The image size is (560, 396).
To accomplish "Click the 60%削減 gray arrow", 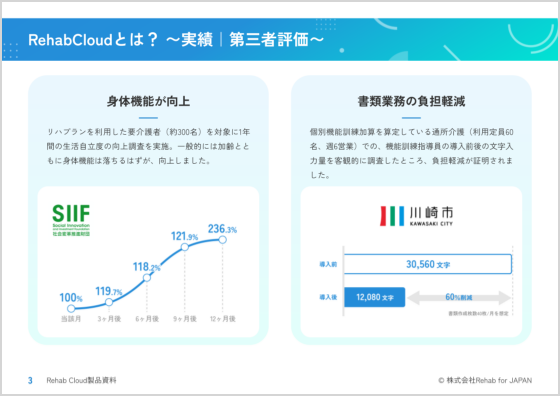I will point(459,297).
